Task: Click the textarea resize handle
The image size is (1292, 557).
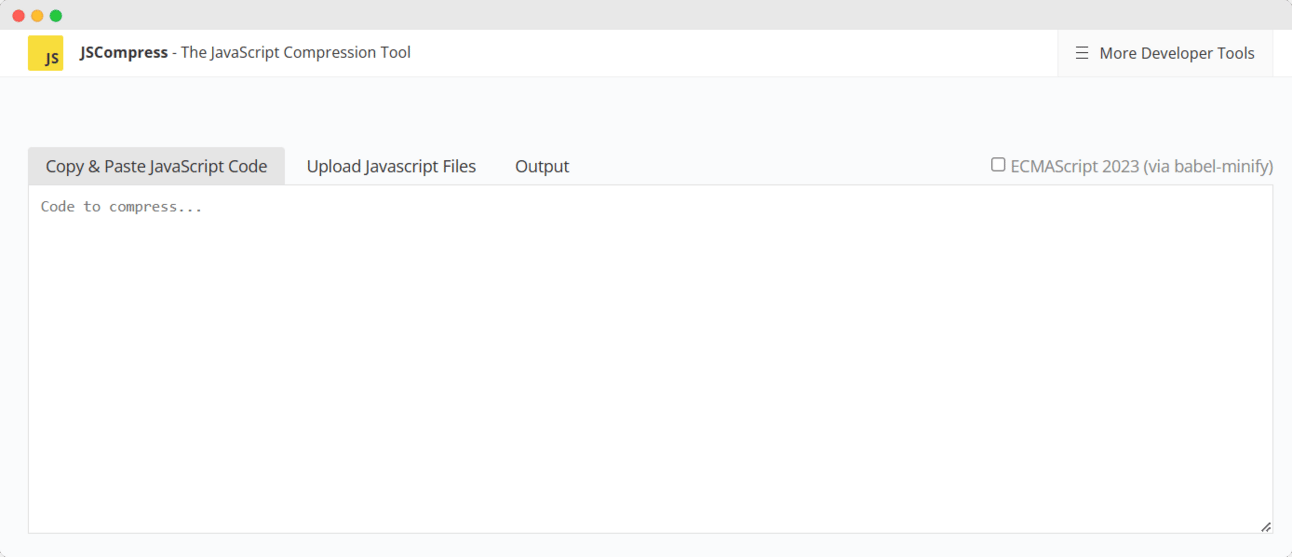Action: (1265, 526)
